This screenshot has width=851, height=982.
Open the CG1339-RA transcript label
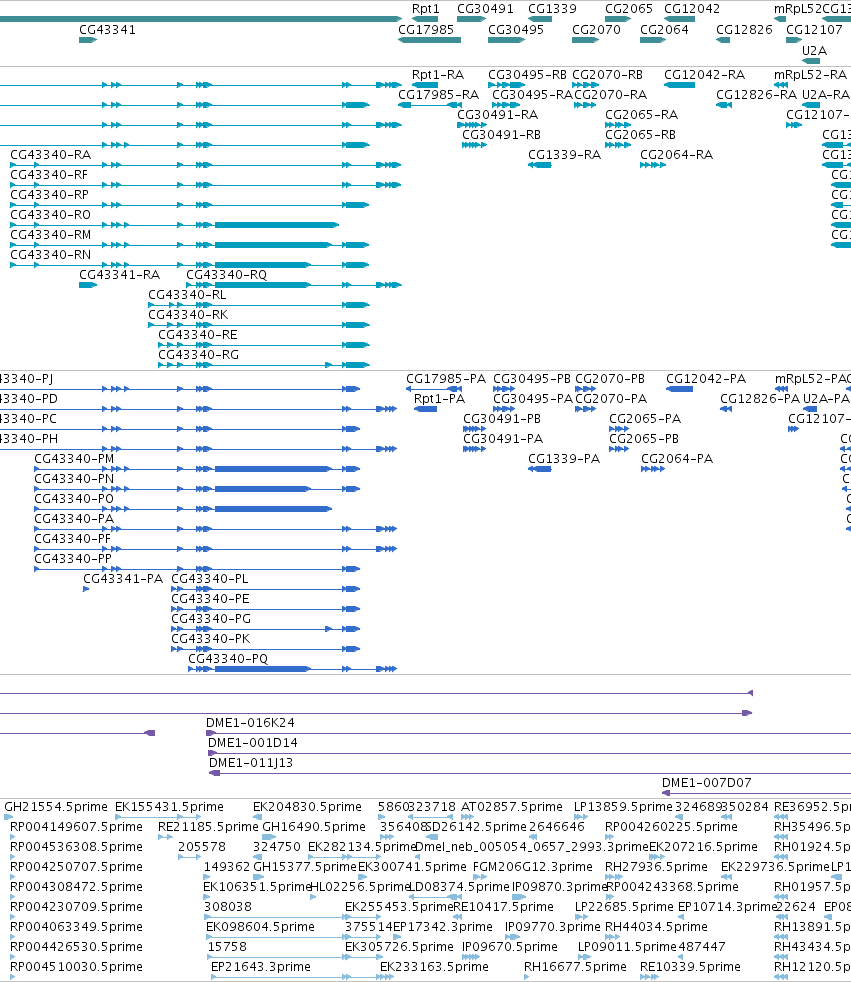pos(564,155)
